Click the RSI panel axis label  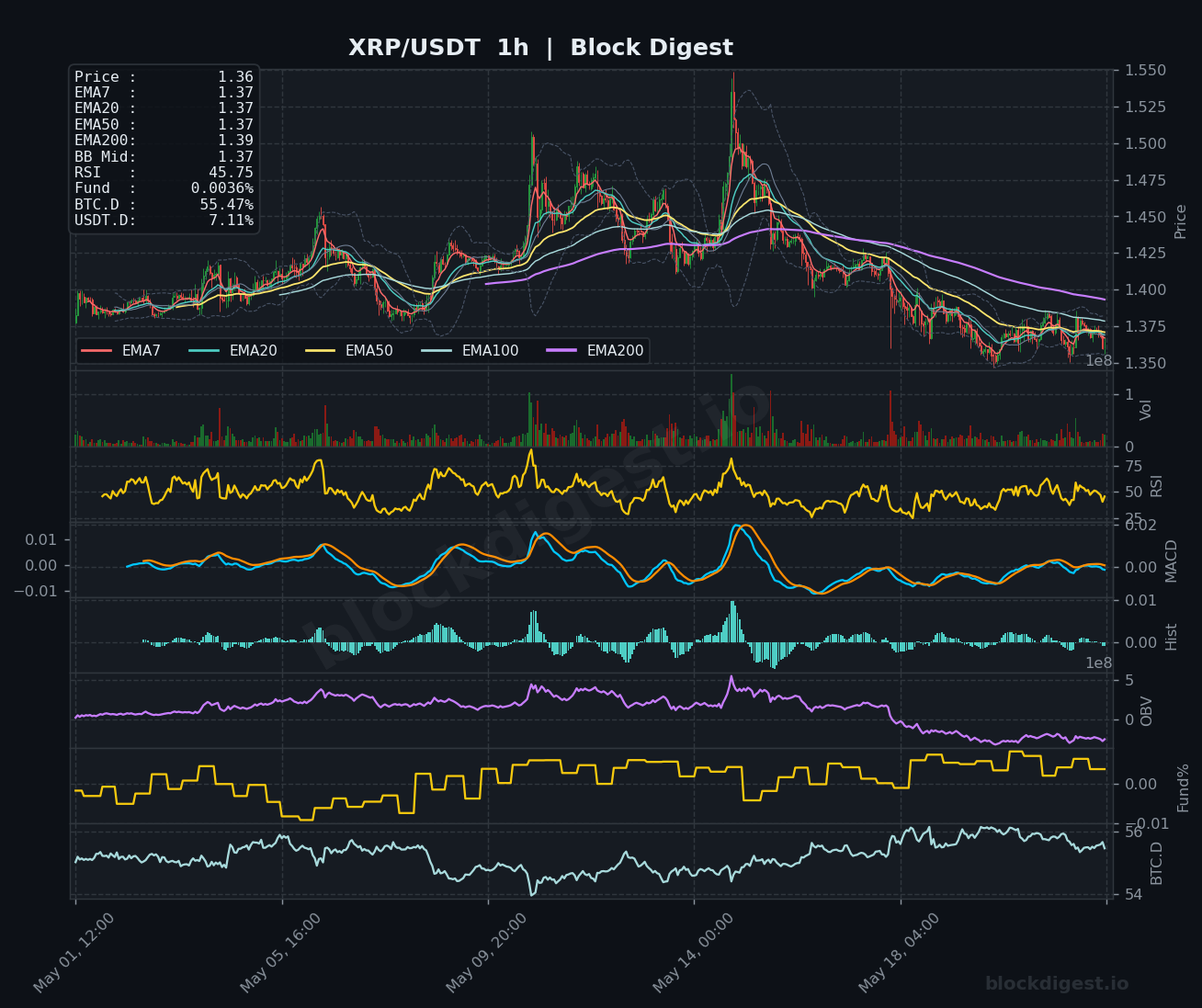click(x=1157, y=486)
